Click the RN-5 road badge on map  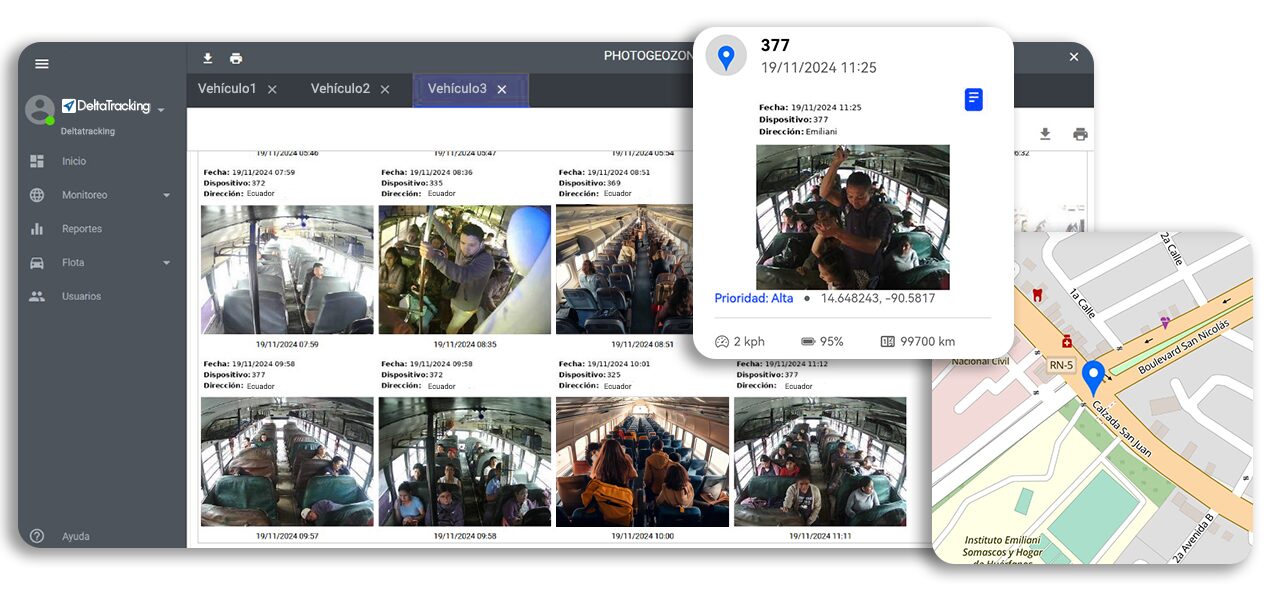tap(1063, 365)
